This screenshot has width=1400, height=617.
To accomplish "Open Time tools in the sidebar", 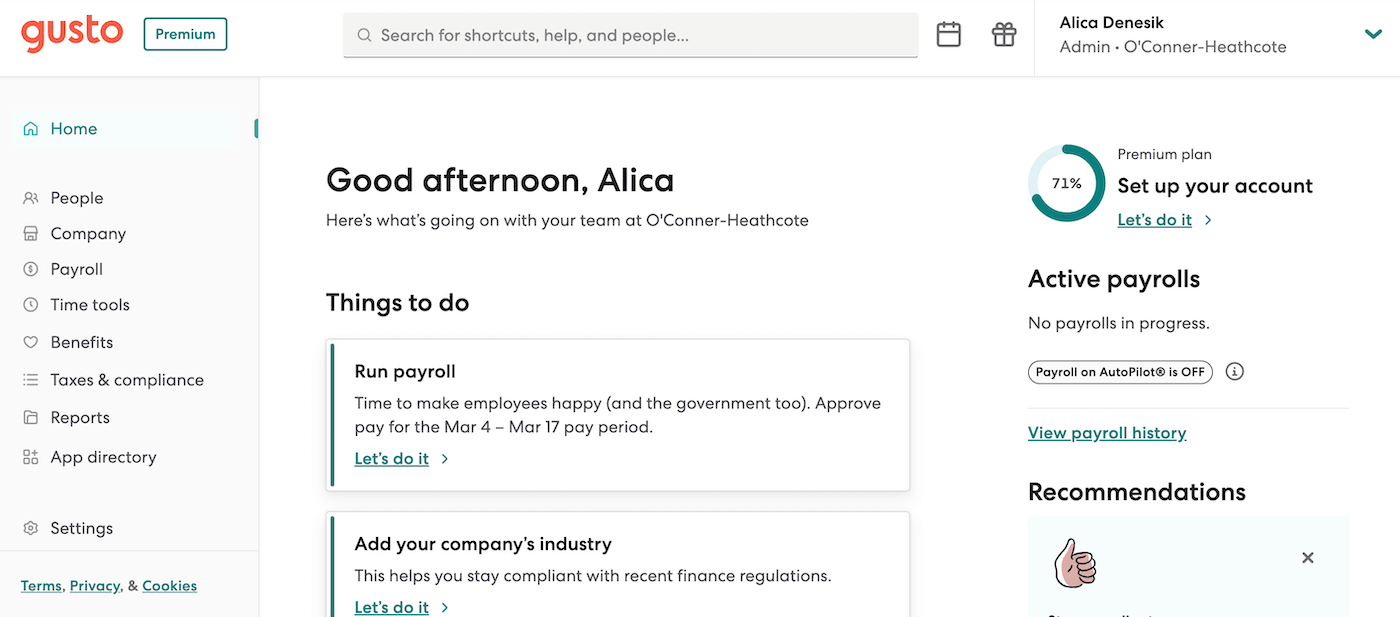I will pyautogui.click(x=76, y=305).
